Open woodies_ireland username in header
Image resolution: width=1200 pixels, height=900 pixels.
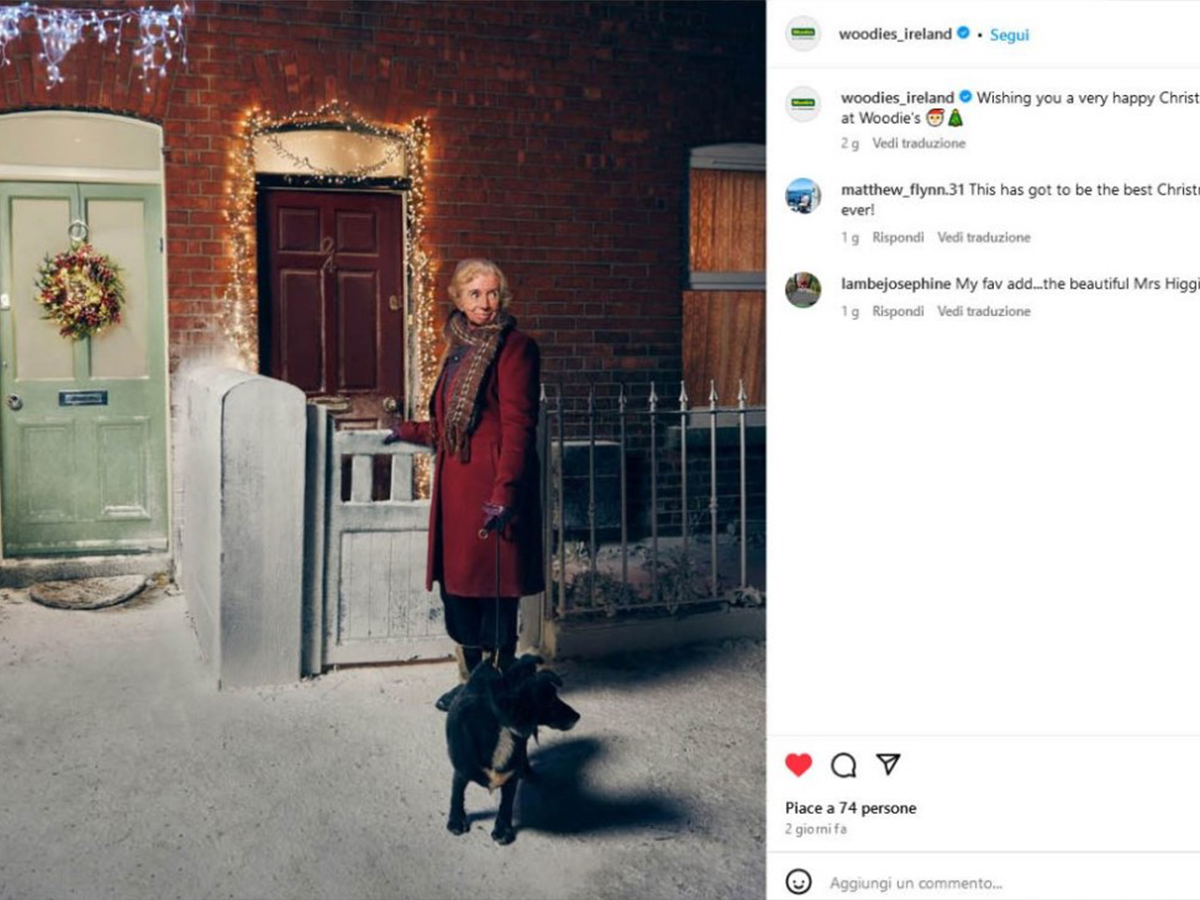(x=895, y=34)
